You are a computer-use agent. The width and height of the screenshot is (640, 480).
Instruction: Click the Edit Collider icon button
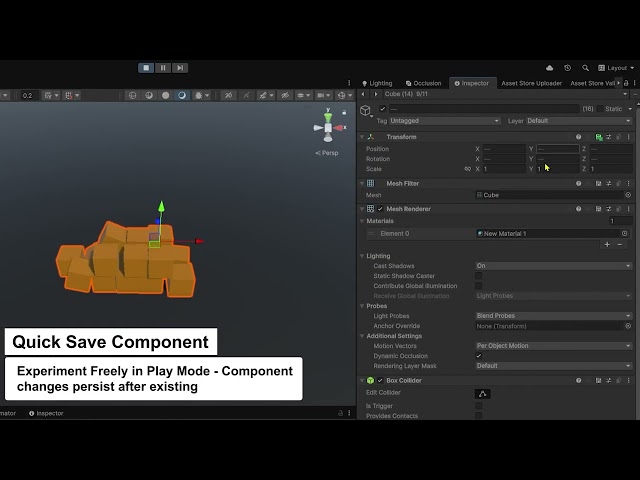(482, 394)
